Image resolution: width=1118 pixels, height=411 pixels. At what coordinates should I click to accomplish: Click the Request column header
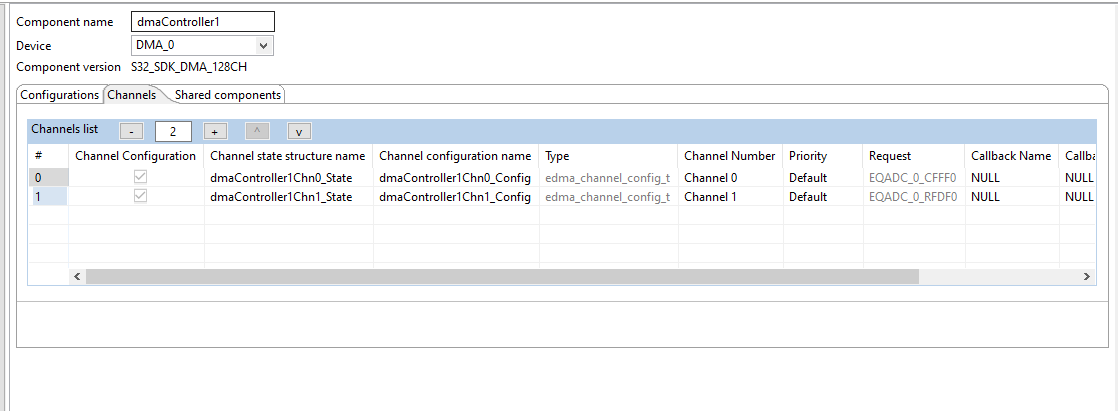pyautogui.click(x=890, y=156)
